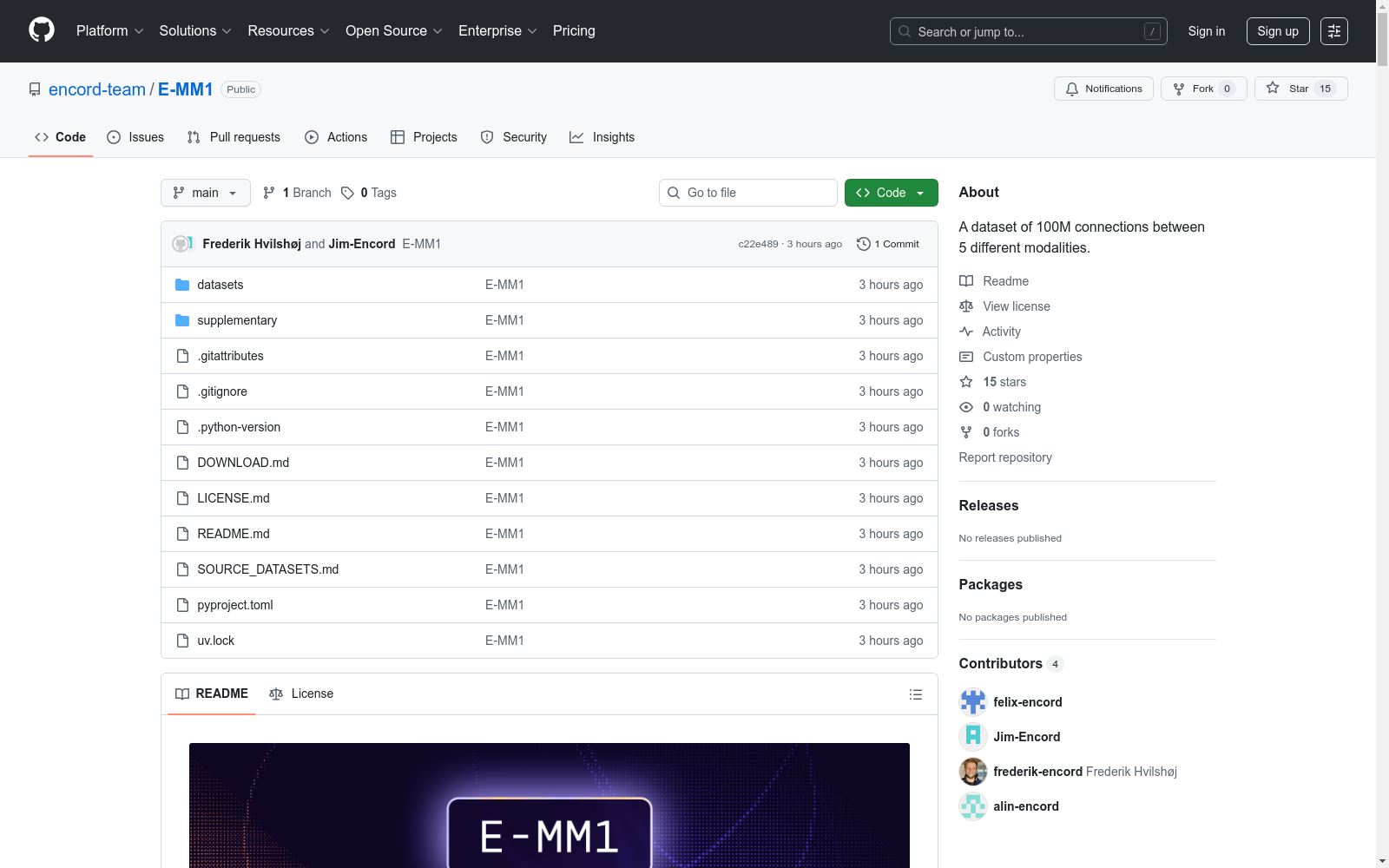Open the README.md file
The image size is (1389, 868).
(234, 534)
